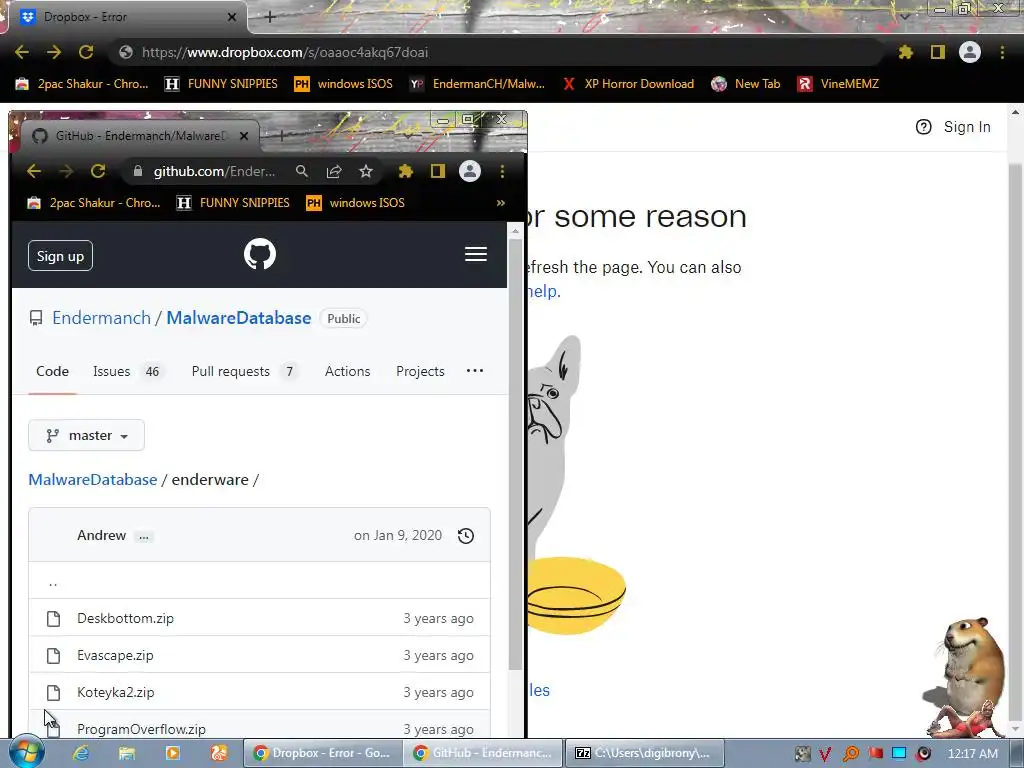Open Evascape.zip file
Screen dimensions: 1024x768
point(115,656)
